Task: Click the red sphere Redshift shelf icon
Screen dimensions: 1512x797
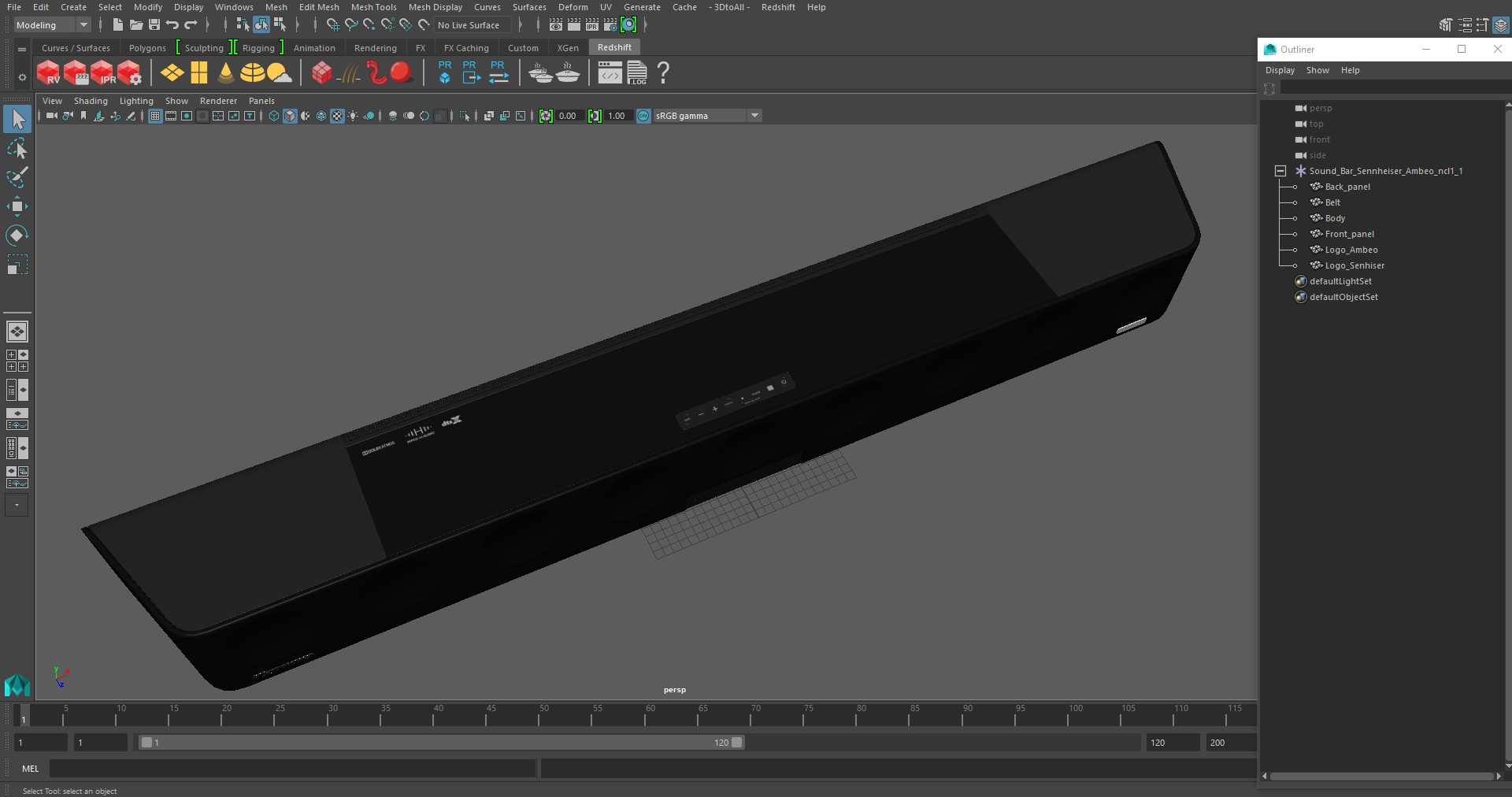Action: coord(402,72)
